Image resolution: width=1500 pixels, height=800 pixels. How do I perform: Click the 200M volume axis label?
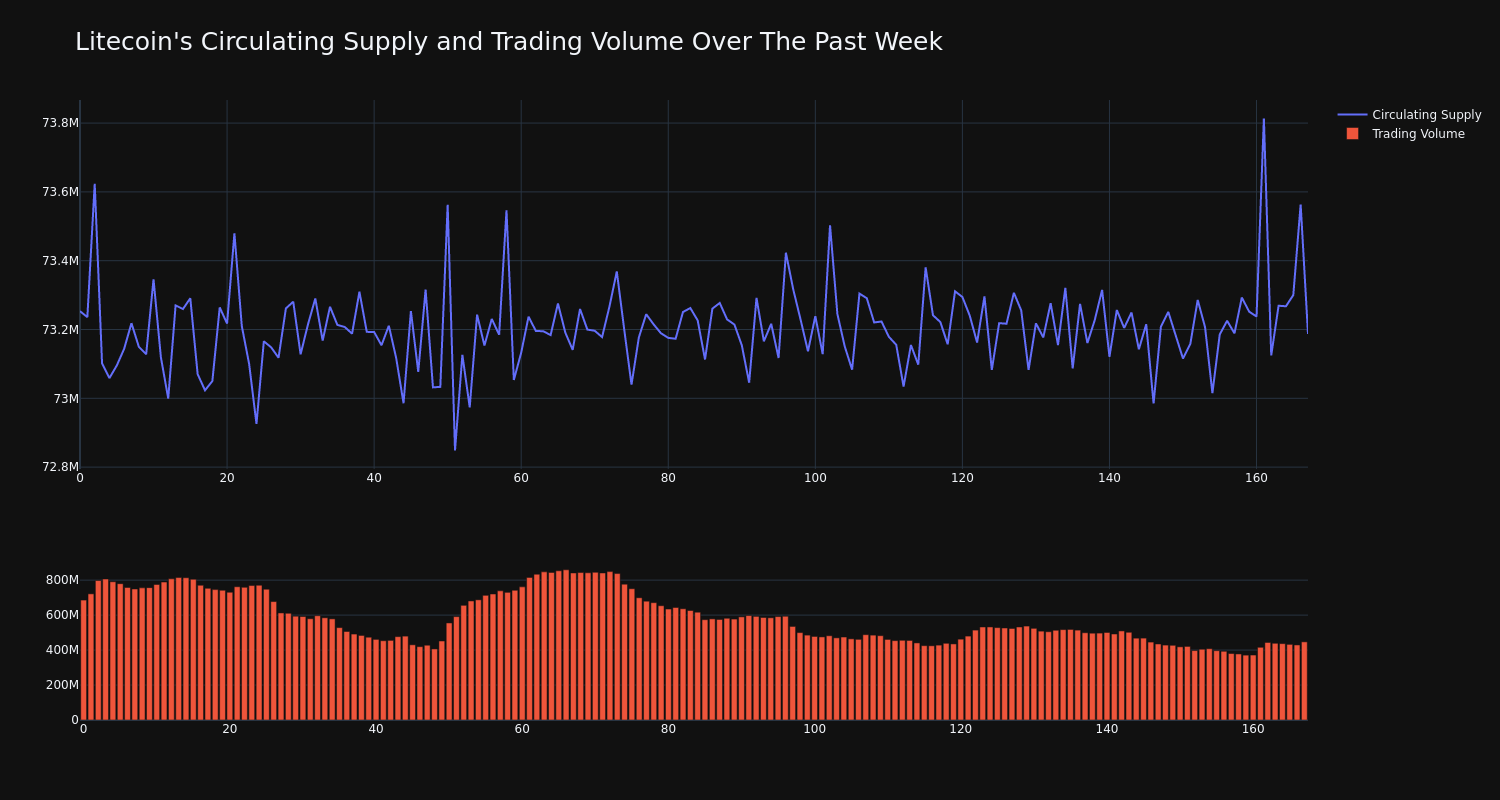click(62, 685)
